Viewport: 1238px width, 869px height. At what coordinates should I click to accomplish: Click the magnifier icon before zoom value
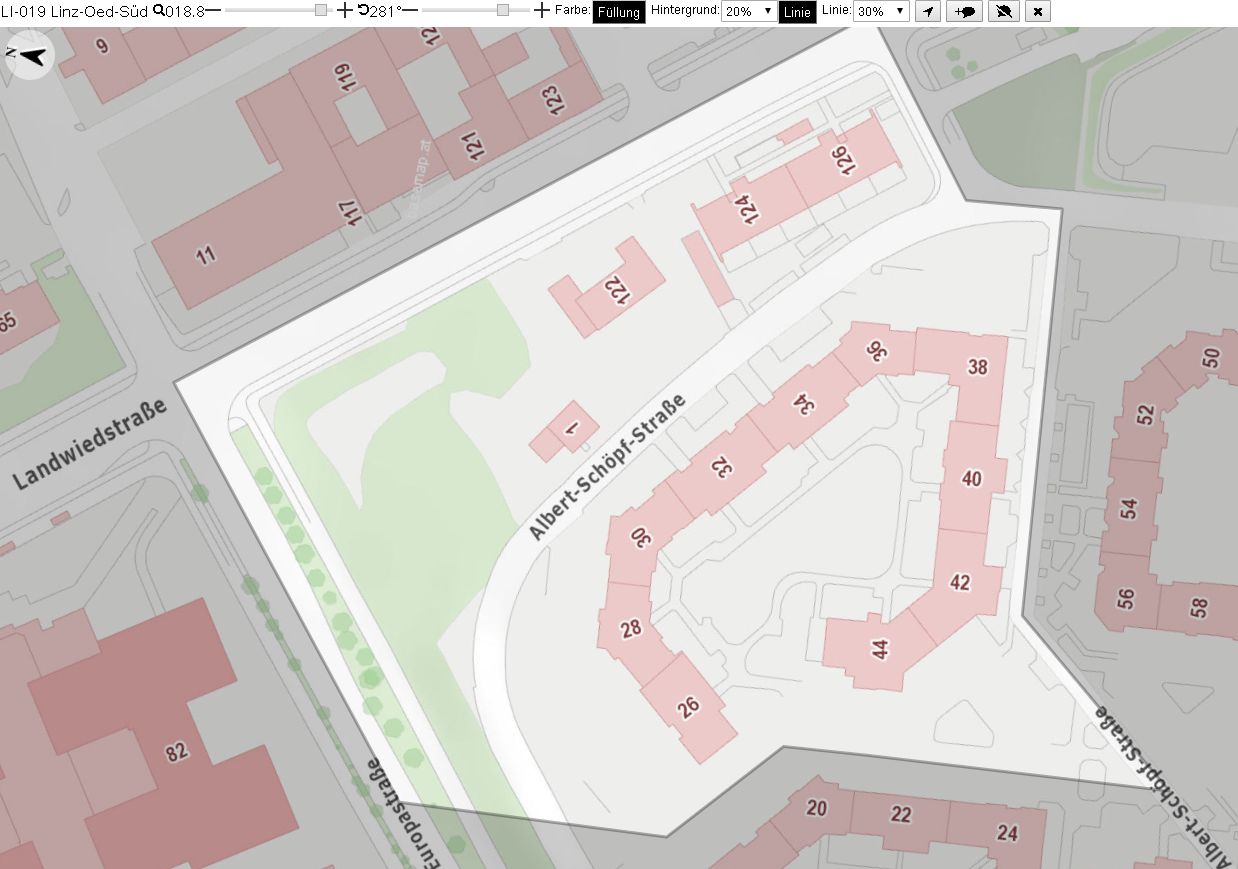pos(158,10)
